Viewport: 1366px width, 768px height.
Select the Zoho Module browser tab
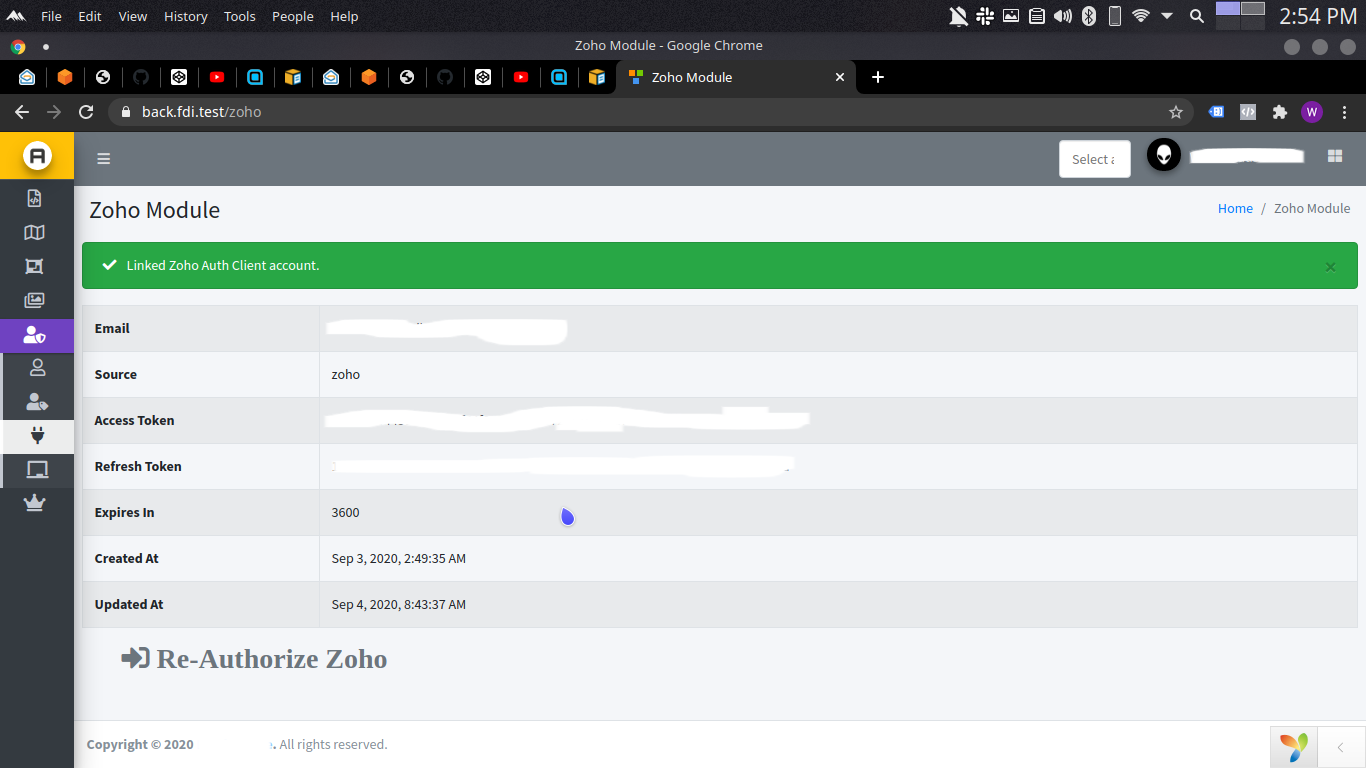tap(736, 77)
